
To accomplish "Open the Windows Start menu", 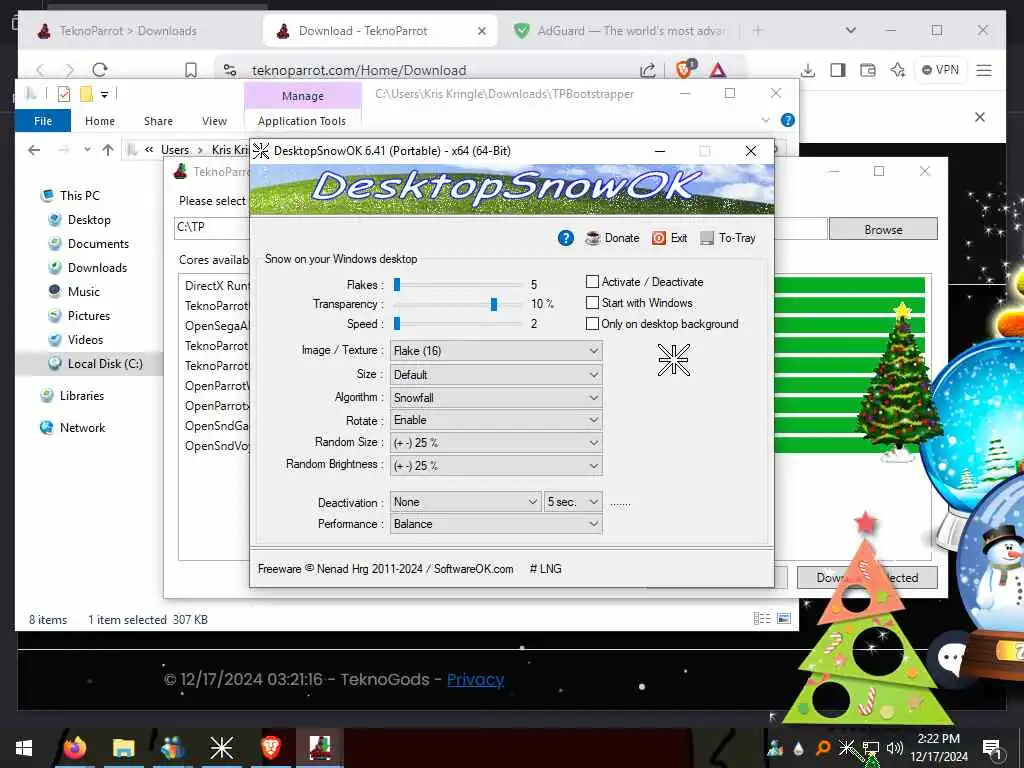I will click(x=24, y=748).
